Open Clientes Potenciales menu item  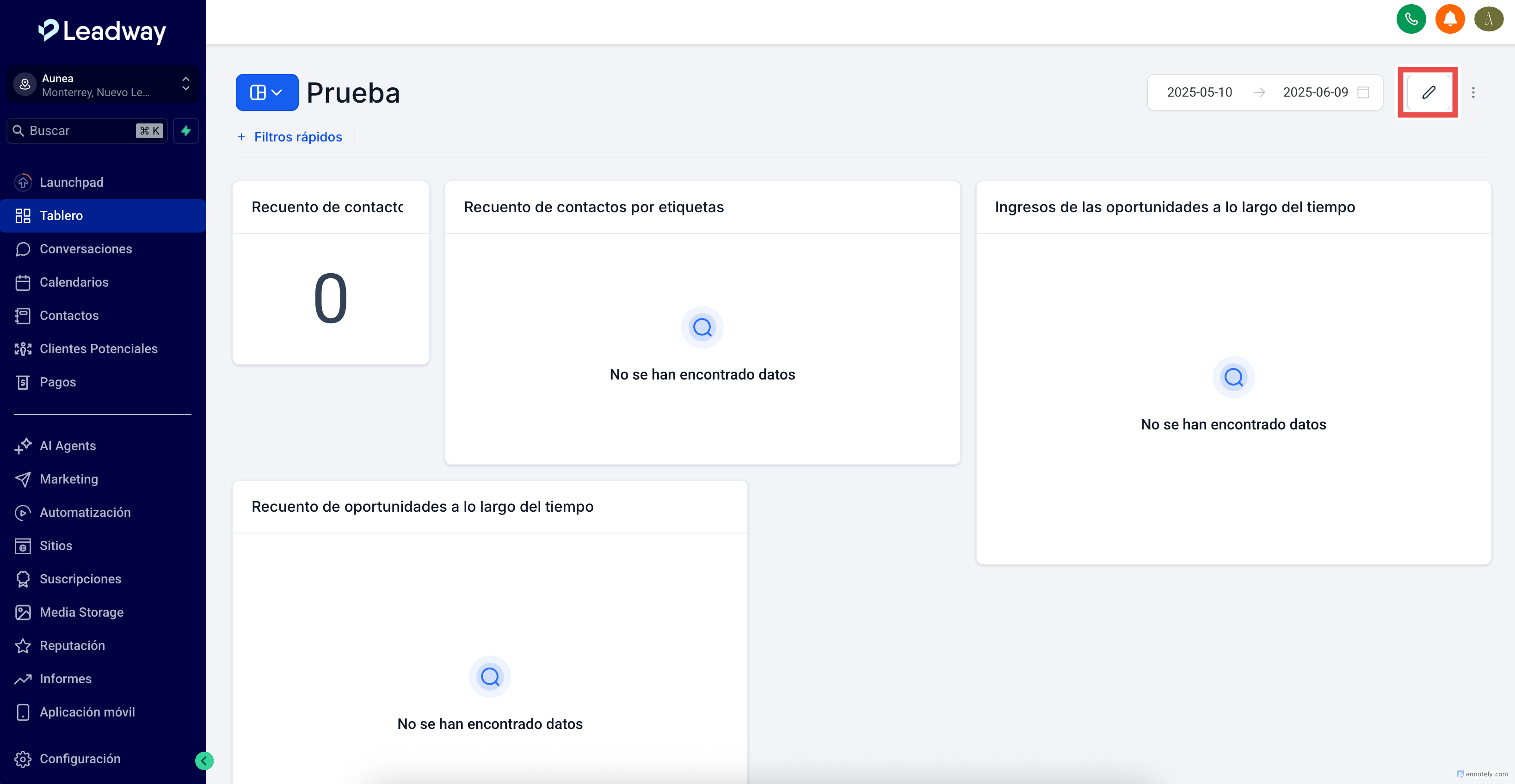pyautogui.click(x=98, y=349)
